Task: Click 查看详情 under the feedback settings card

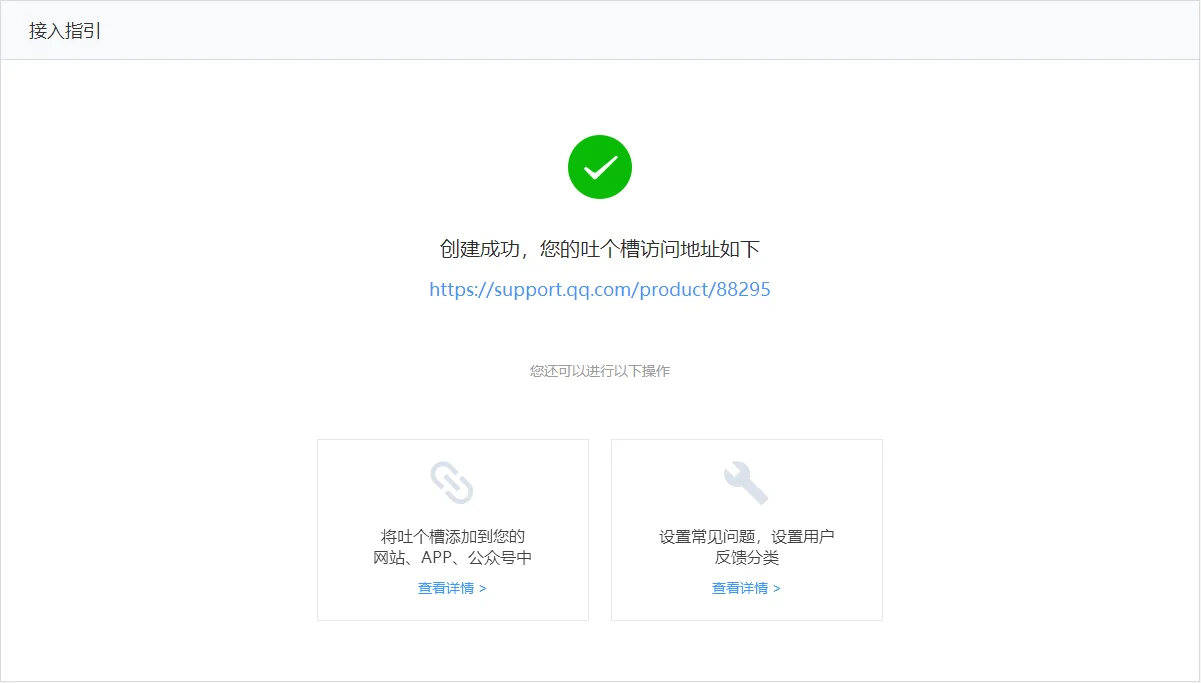Action: [740, 589]
